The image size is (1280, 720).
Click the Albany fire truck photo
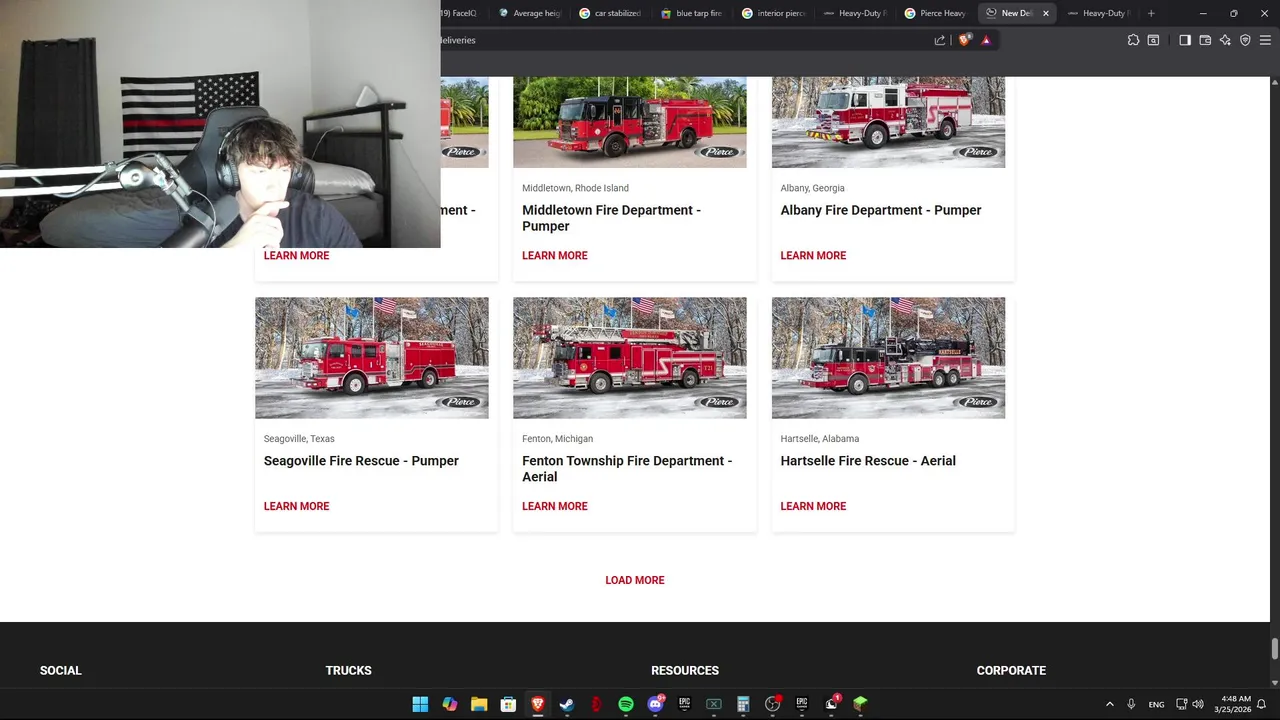pos(888,122)
